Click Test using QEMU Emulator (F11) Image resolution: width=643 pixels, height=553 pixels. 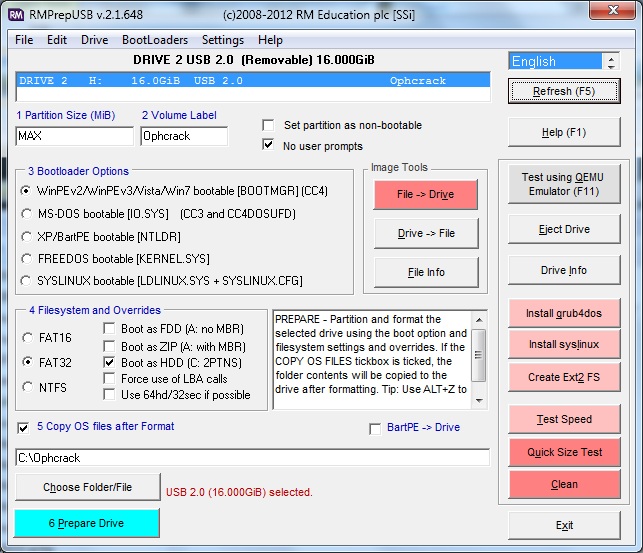pyautogui.click(x=564, y=184)
